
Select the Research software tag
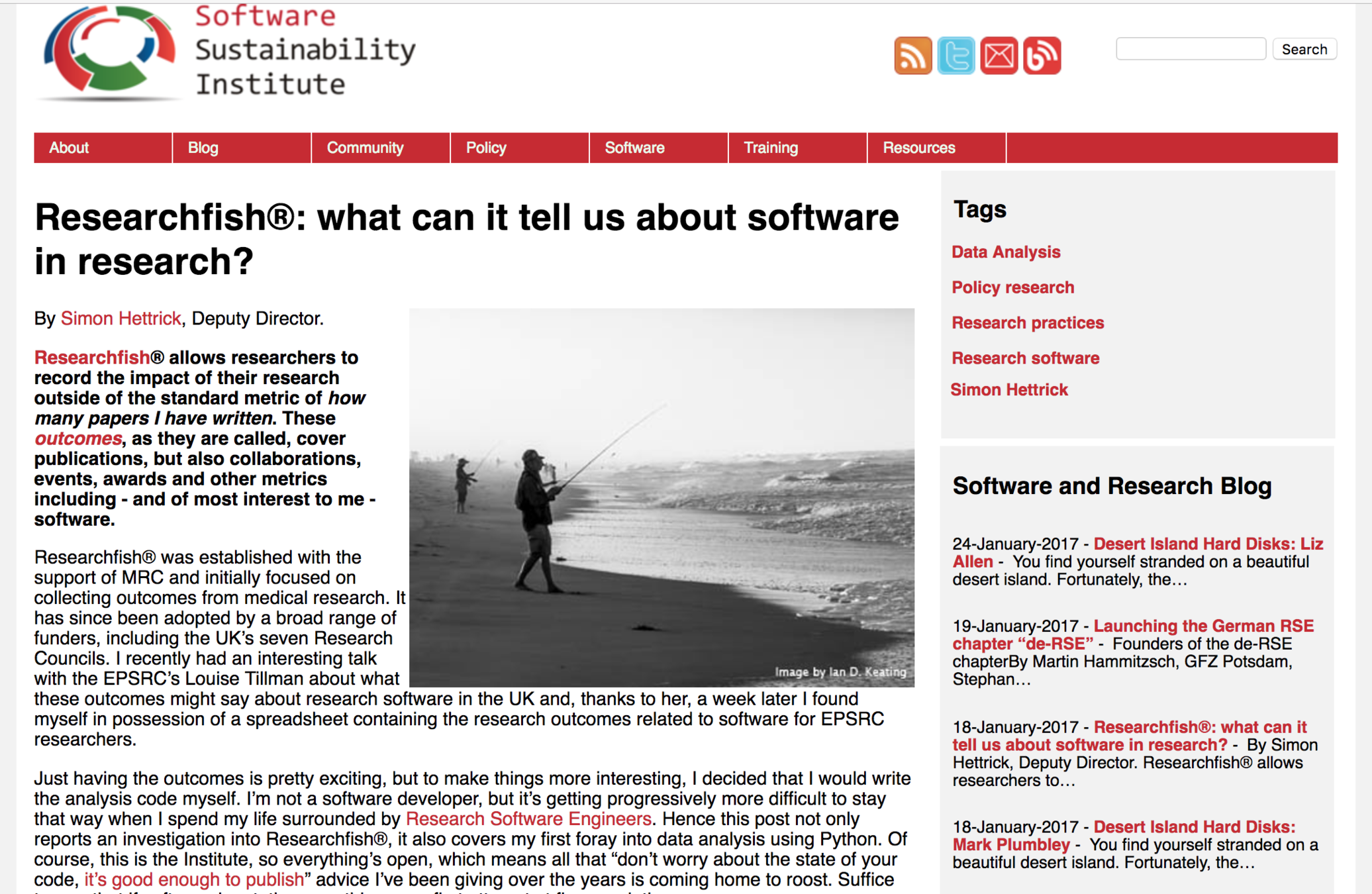pos(1025,358)
